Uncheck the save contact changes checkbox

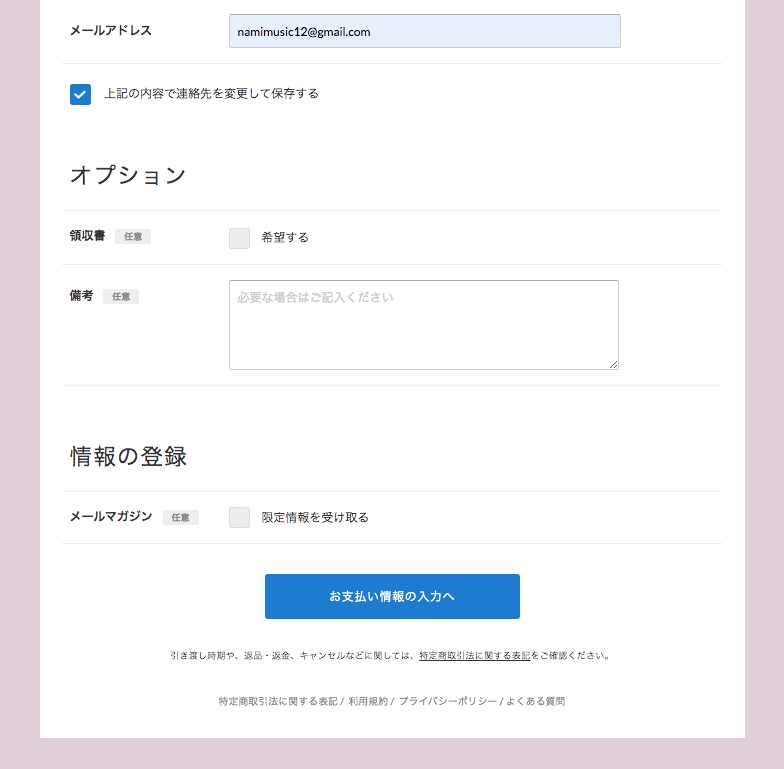click(x=80, y=94)
